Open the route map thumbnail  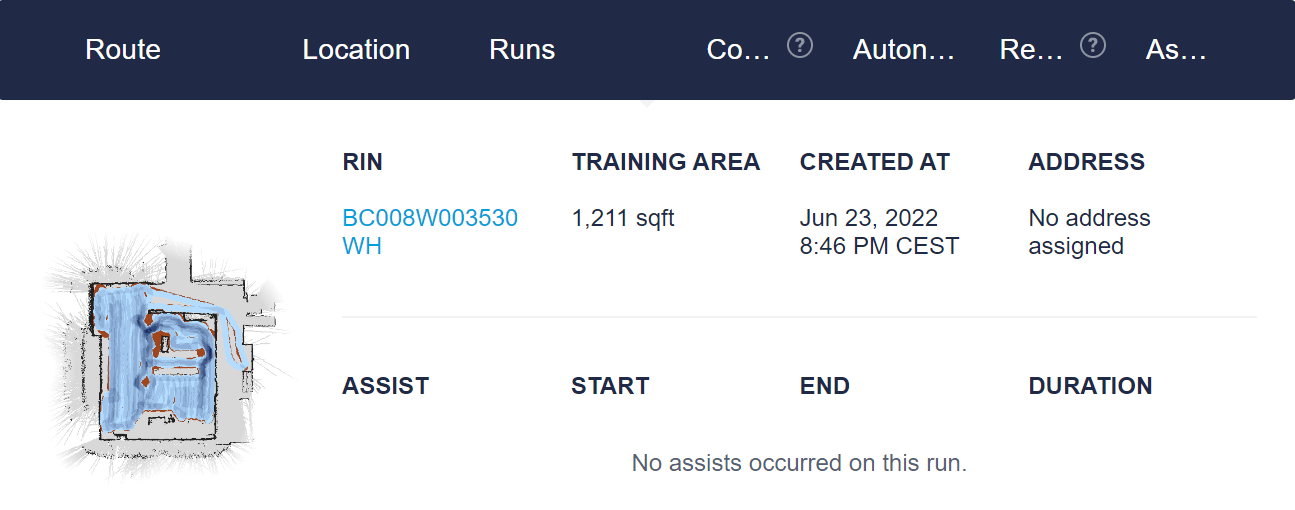tap(164, 356)
